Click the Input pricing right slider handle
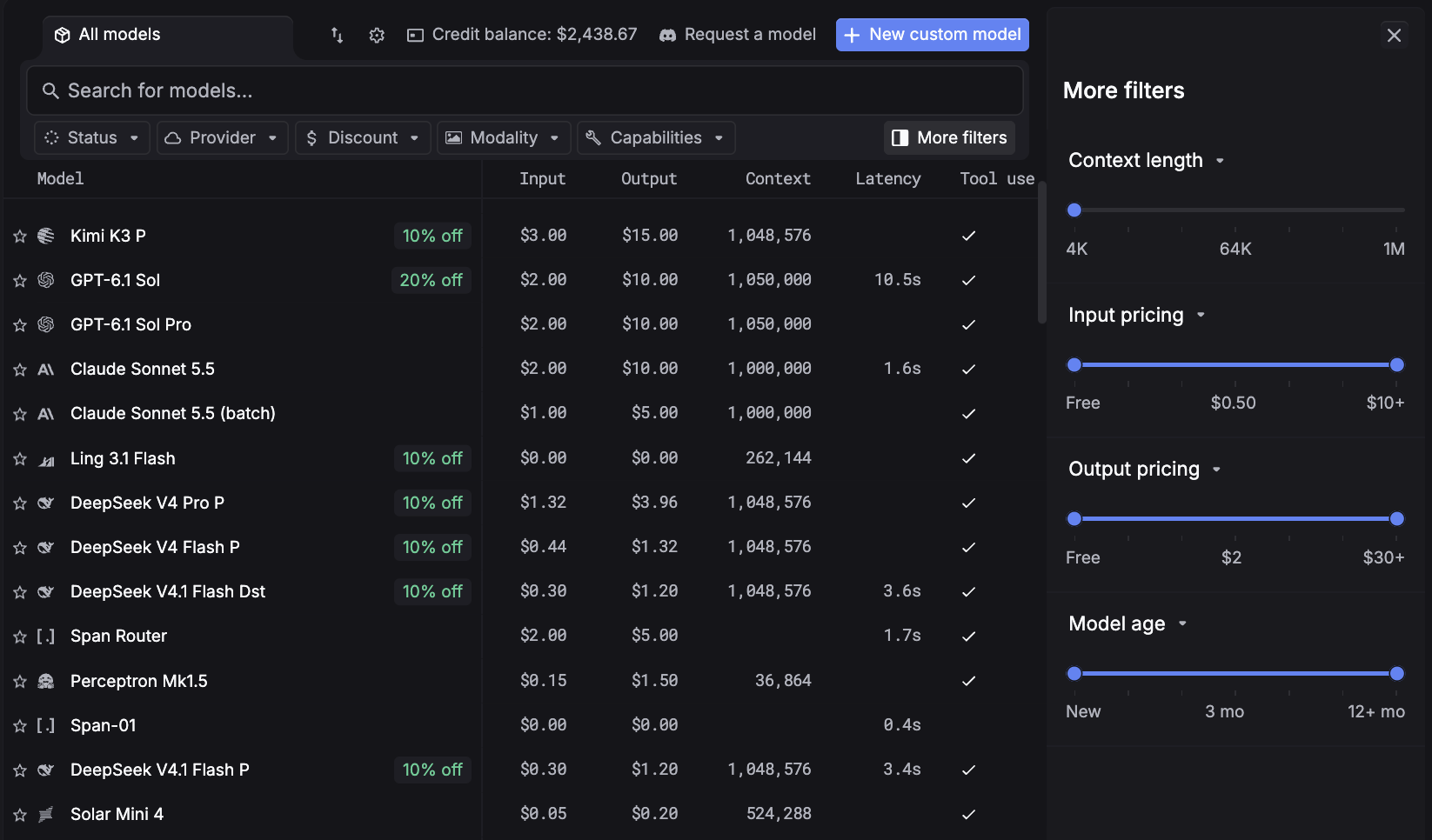Viewport: 1432px width, 840px height. (1397, 365)
